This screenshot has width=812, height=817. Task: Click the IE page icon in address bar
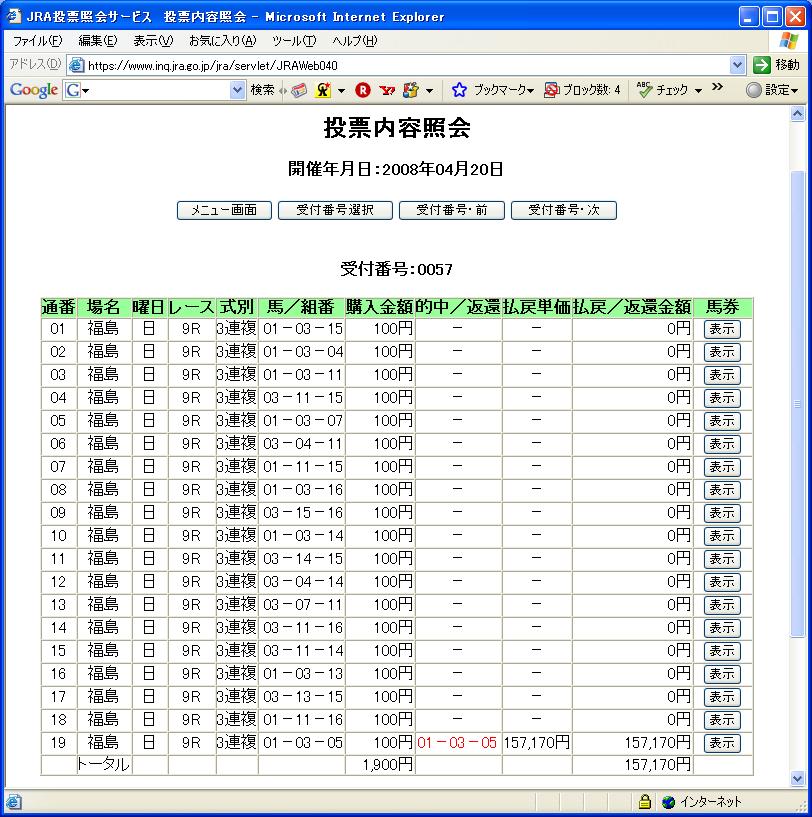(77, 65)
